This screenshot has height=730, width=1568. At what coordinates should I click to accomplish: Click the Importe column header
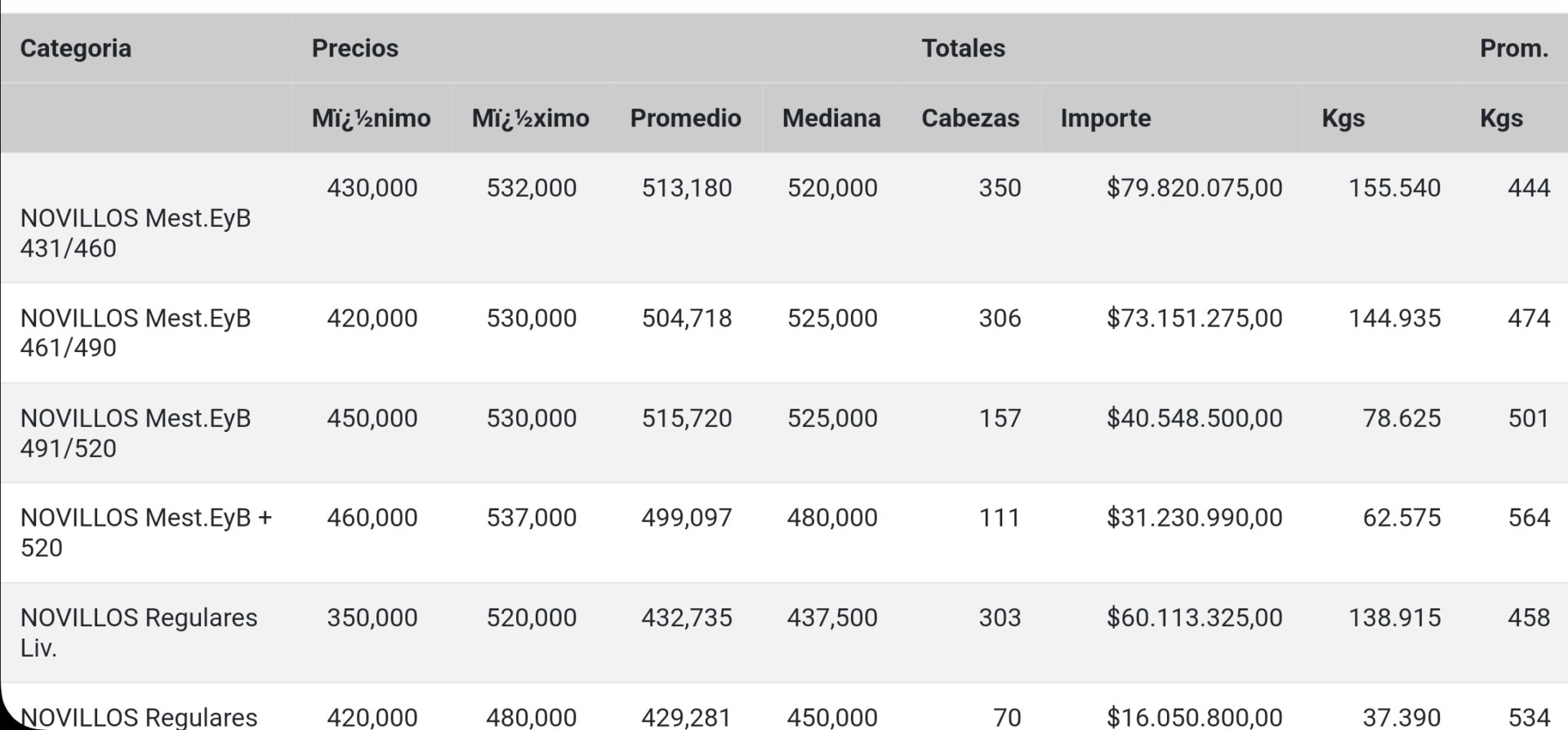(1105, 118)
